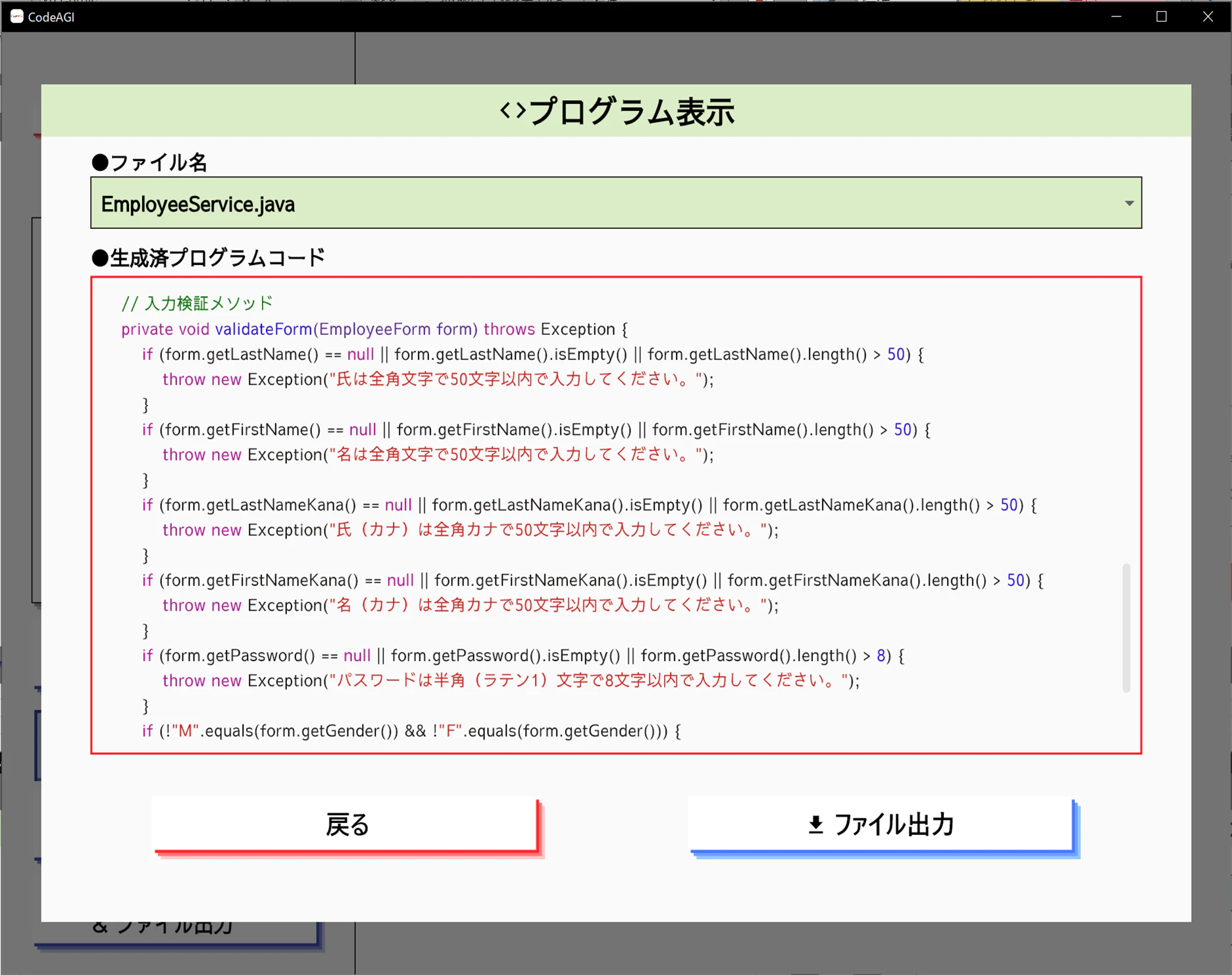Click the '名は全角文字で50文字以内' exception line
Screen dimensions: 1232x975
point(438,455)
